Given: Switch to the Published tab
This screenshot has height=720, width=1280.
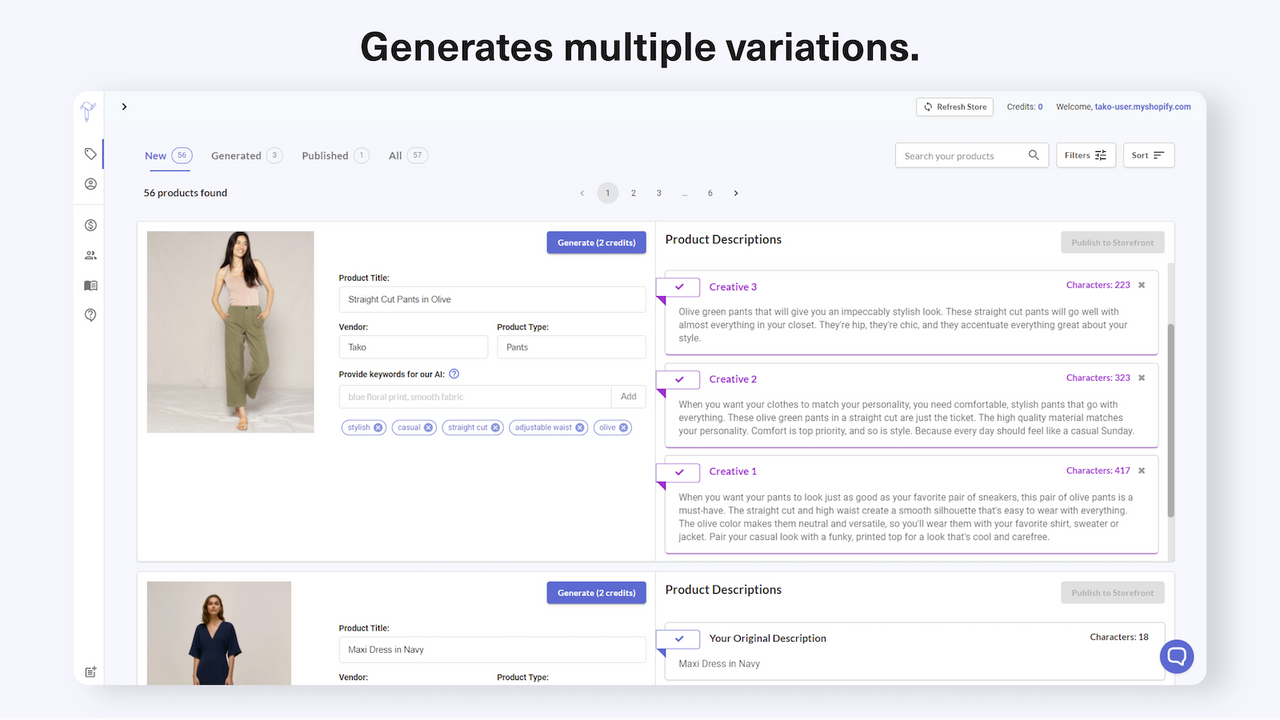Looking at the screenshot, I should tap(327, 155).
